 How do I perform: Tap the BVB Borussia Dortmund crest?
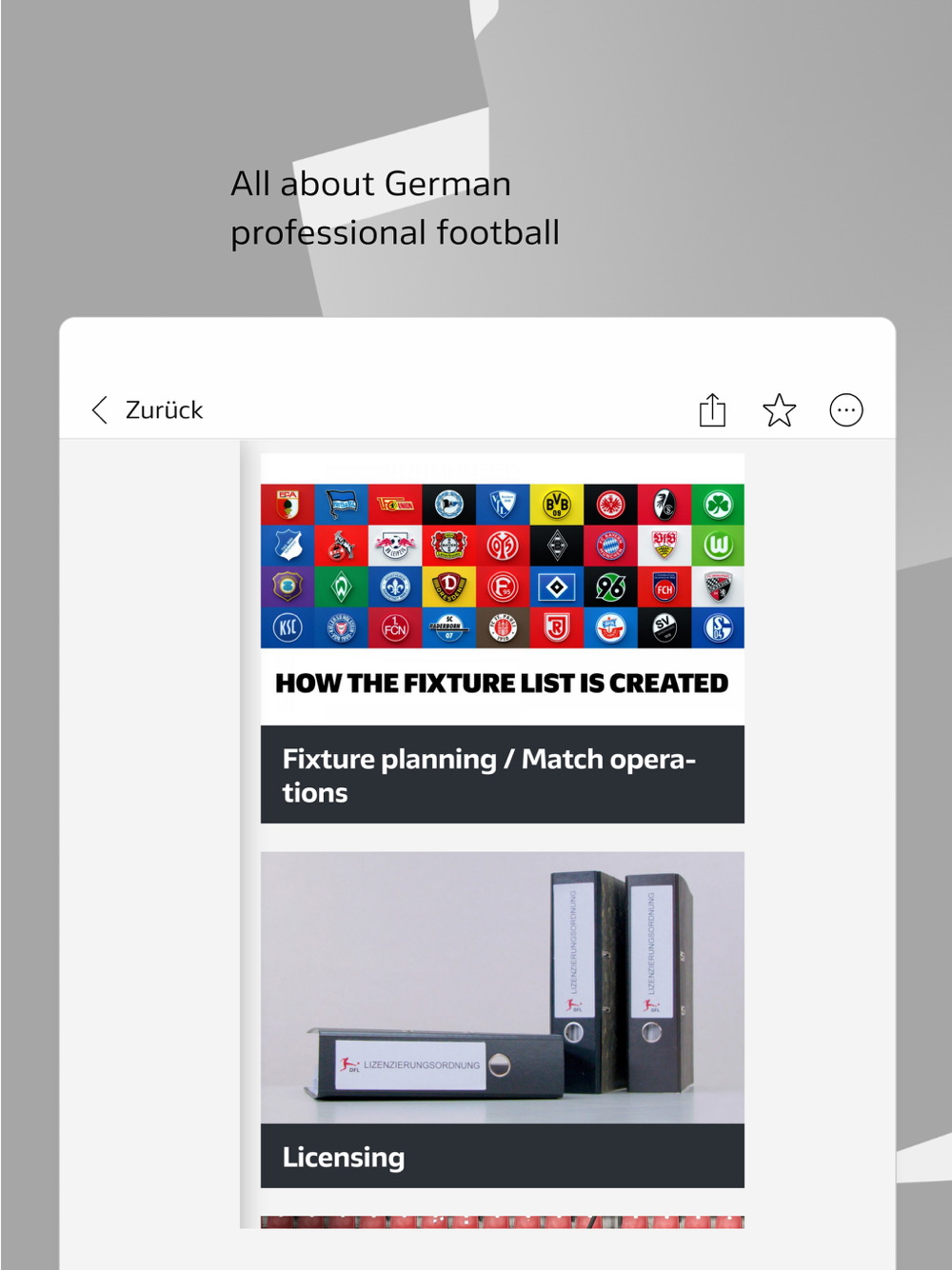557,505
